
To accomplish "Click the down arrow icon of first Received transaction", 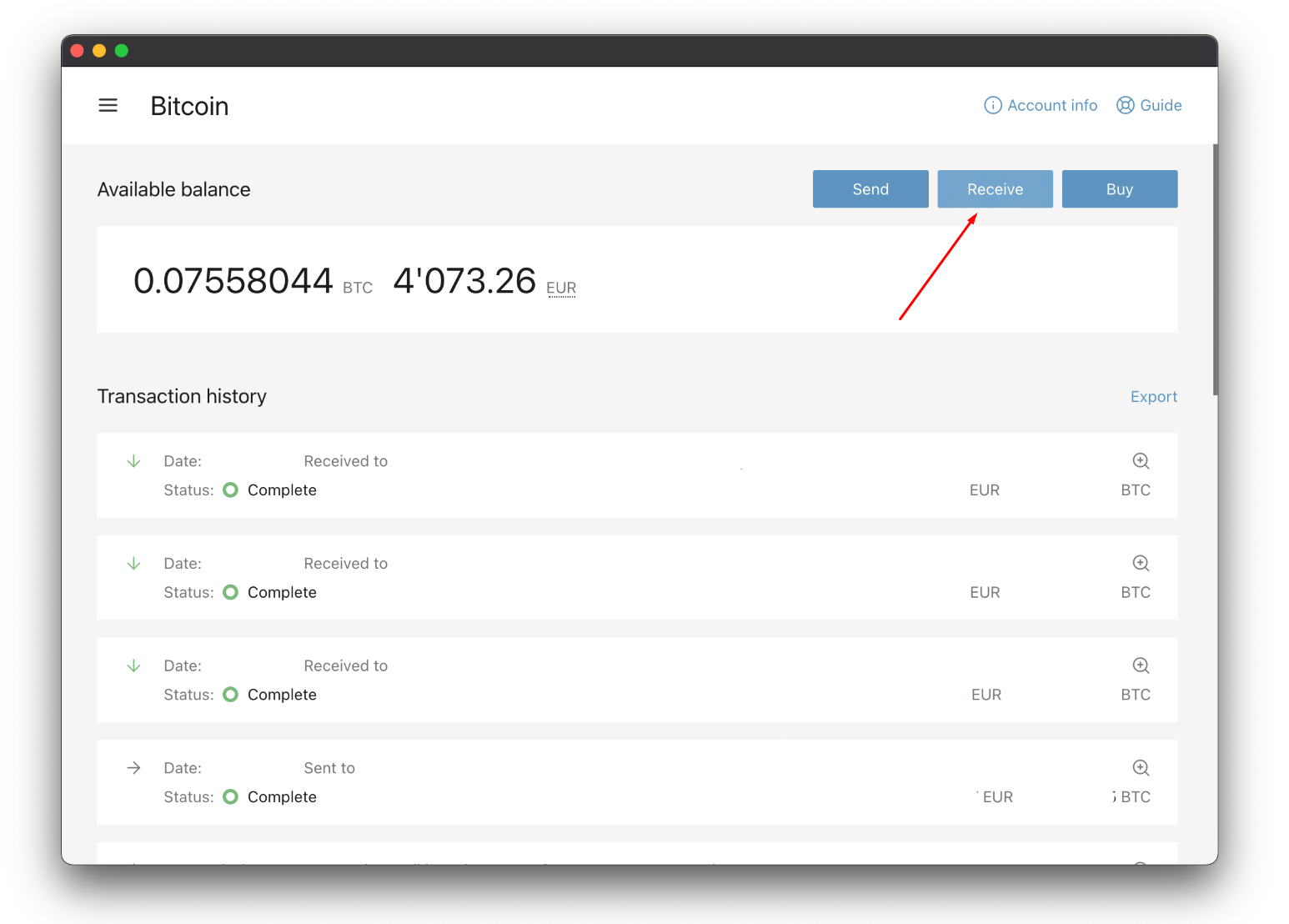I will [x=133, y=461].
